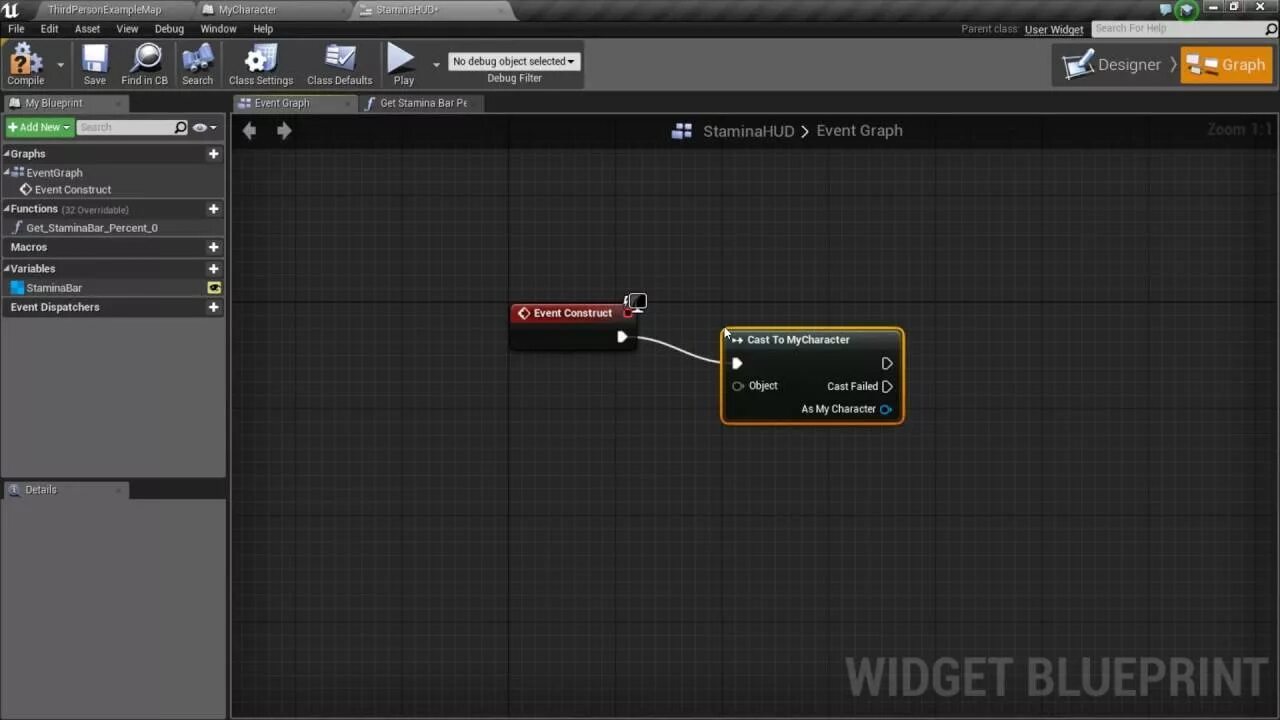Focus the My Blueprint search field

pos(125,127)
